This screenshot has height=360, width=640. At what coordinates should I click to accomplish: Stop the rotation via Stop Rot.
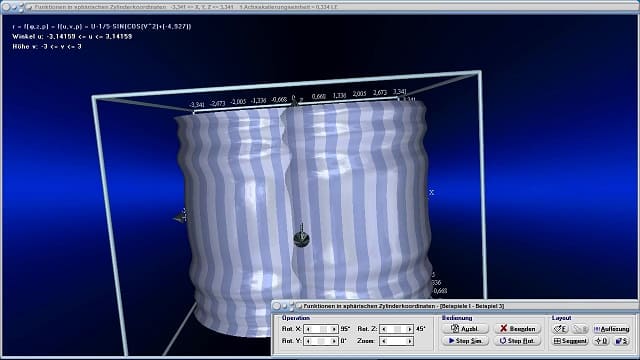(x=517, y=340)
